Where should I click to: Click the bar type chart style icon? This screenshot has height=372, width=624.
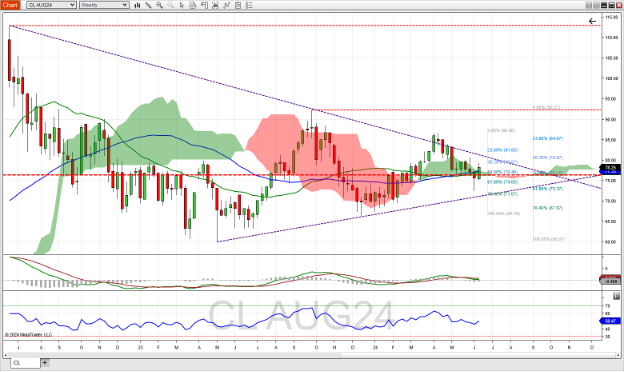tap(137, 5)
